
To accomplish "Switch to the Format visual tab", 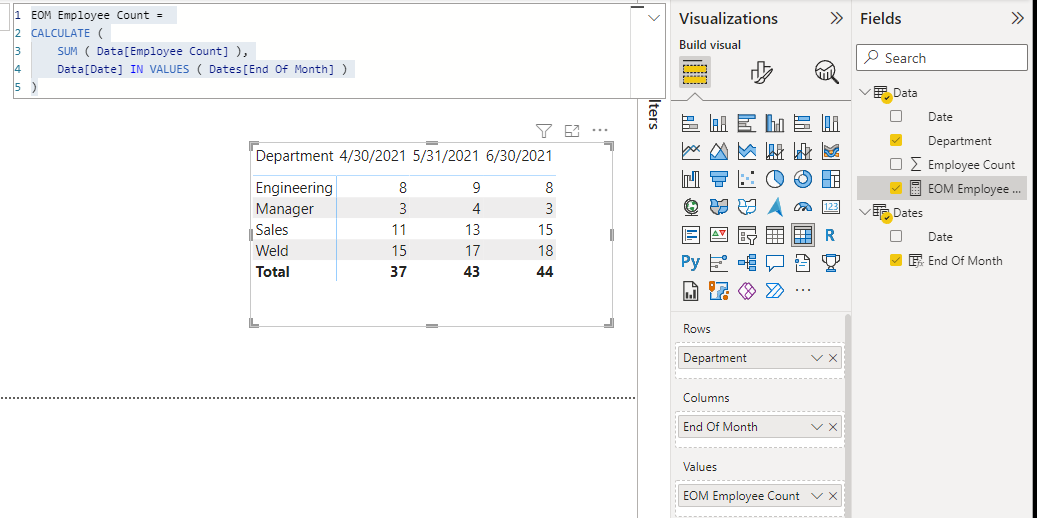I will [762, 71].
